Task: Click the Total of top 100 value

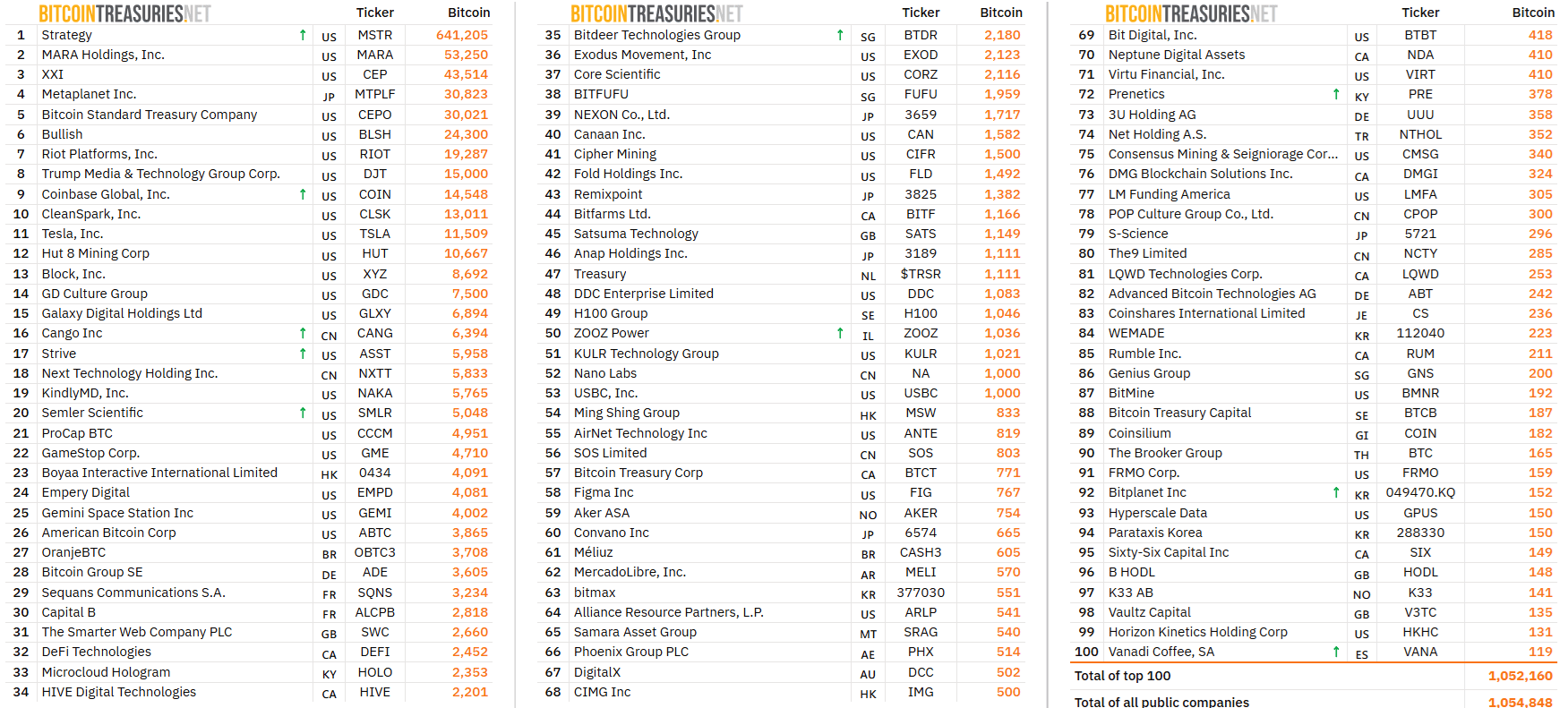Action: (1520, 676)
